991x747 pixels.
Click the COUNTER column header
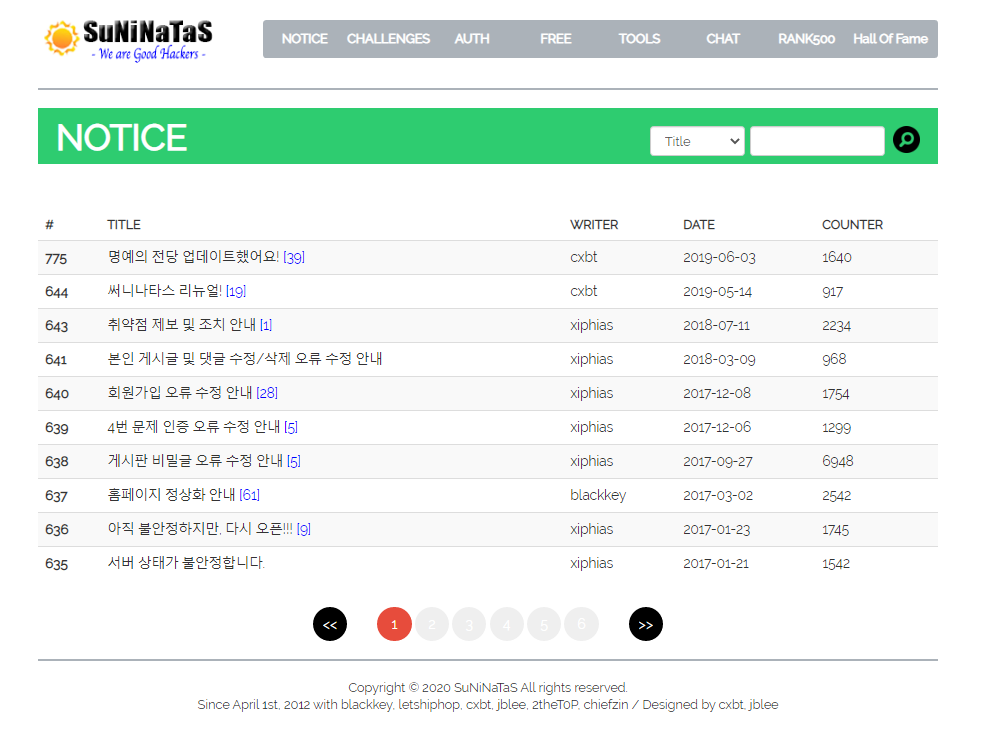[852, 225]
